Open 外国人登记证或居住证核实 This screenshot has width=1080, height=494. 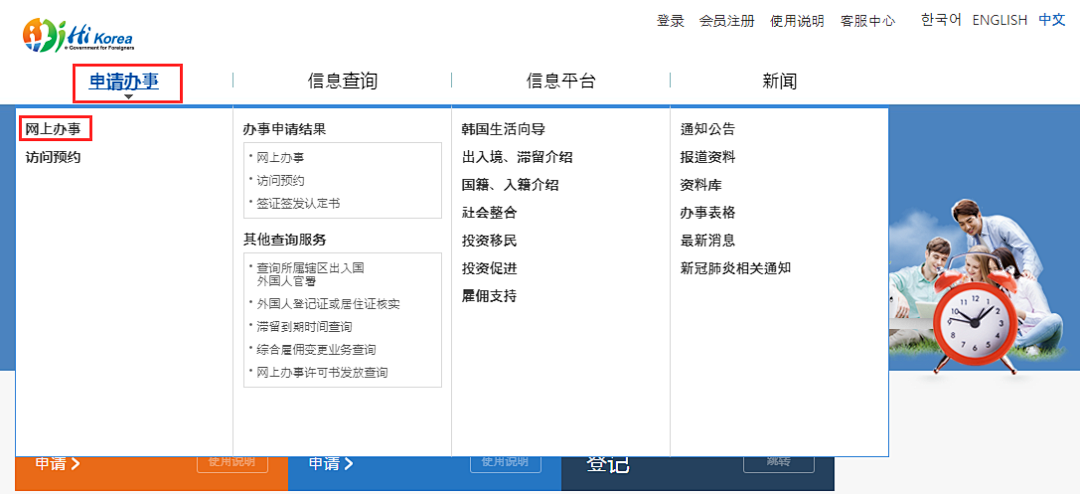[328, 304]
